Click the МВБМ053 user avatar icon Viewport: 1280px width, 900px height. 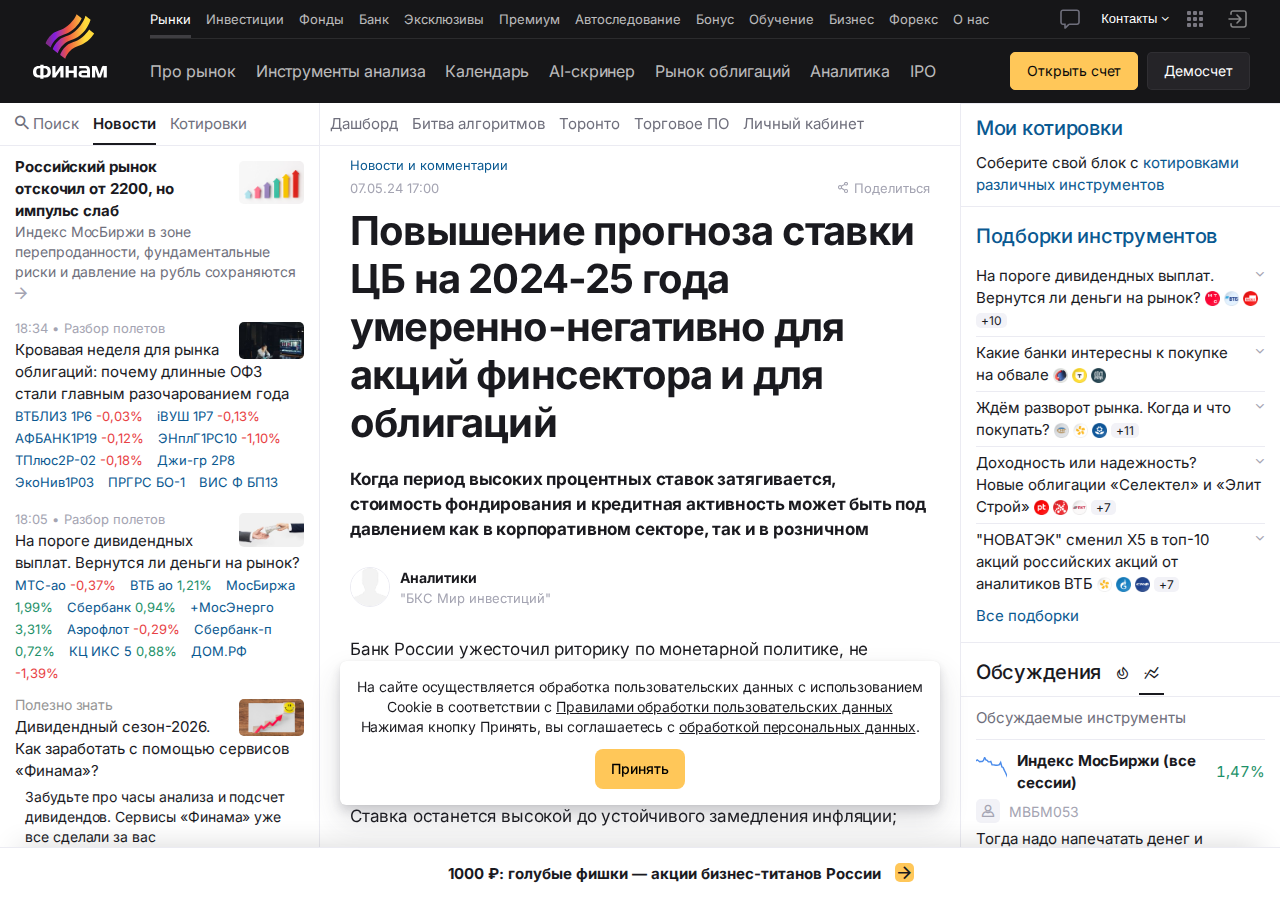[x=988, y=812]
